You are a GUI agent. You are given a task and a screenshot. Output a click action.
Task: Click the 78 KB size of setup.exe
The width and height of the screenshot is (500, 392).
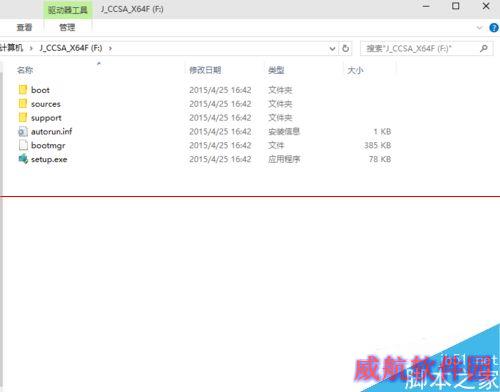[380, 159]
